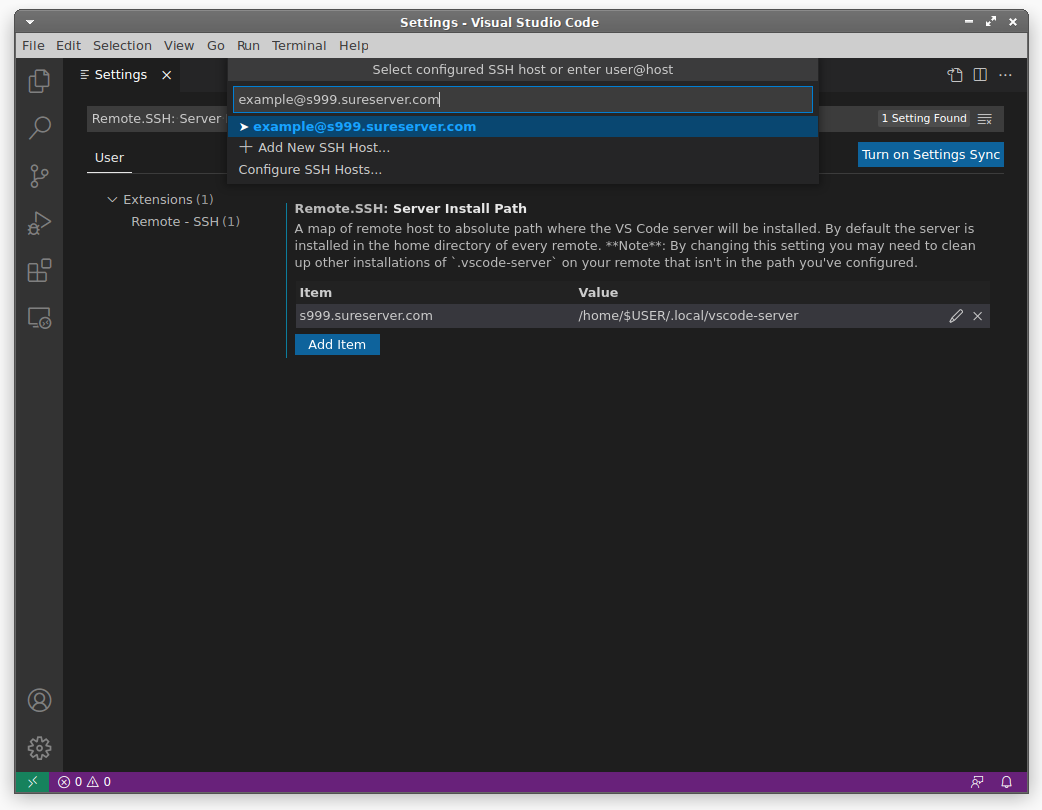
Task: Open the Search view in activity bar
Action: [39, 128]
